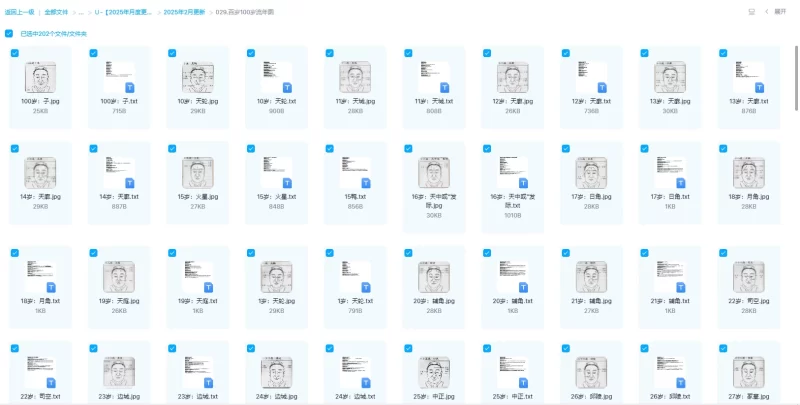Go to the 全部文件 breadcrumb
This screenshot has height=405, width=800.
pos(56,12)
